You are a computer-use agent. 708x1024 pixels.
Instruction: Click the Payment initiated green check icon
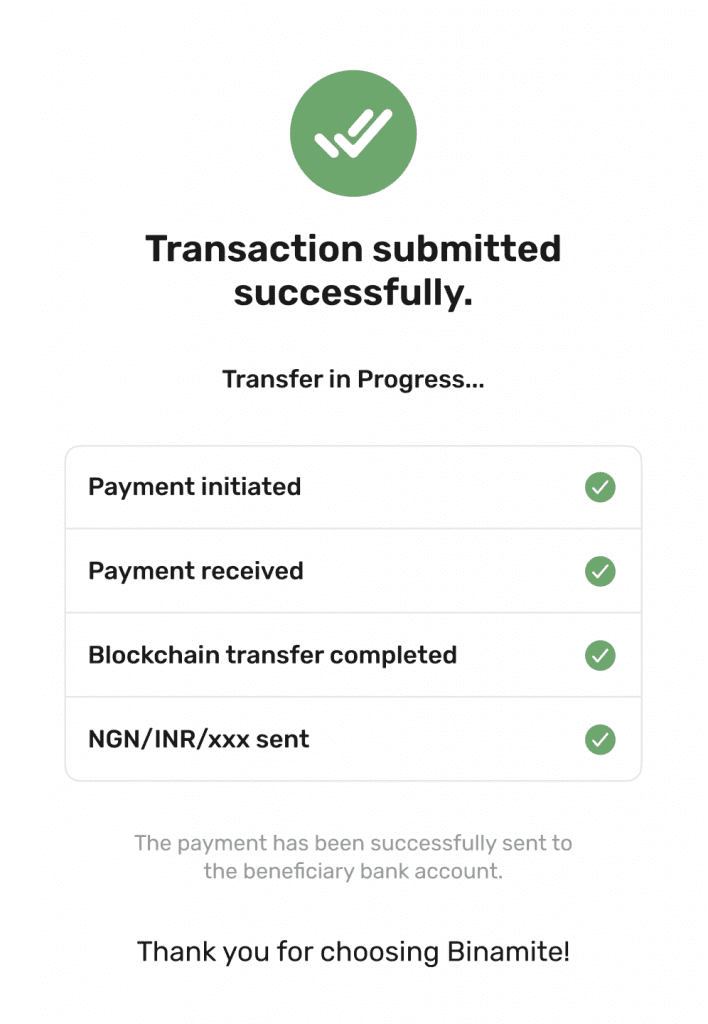point(600,487)
